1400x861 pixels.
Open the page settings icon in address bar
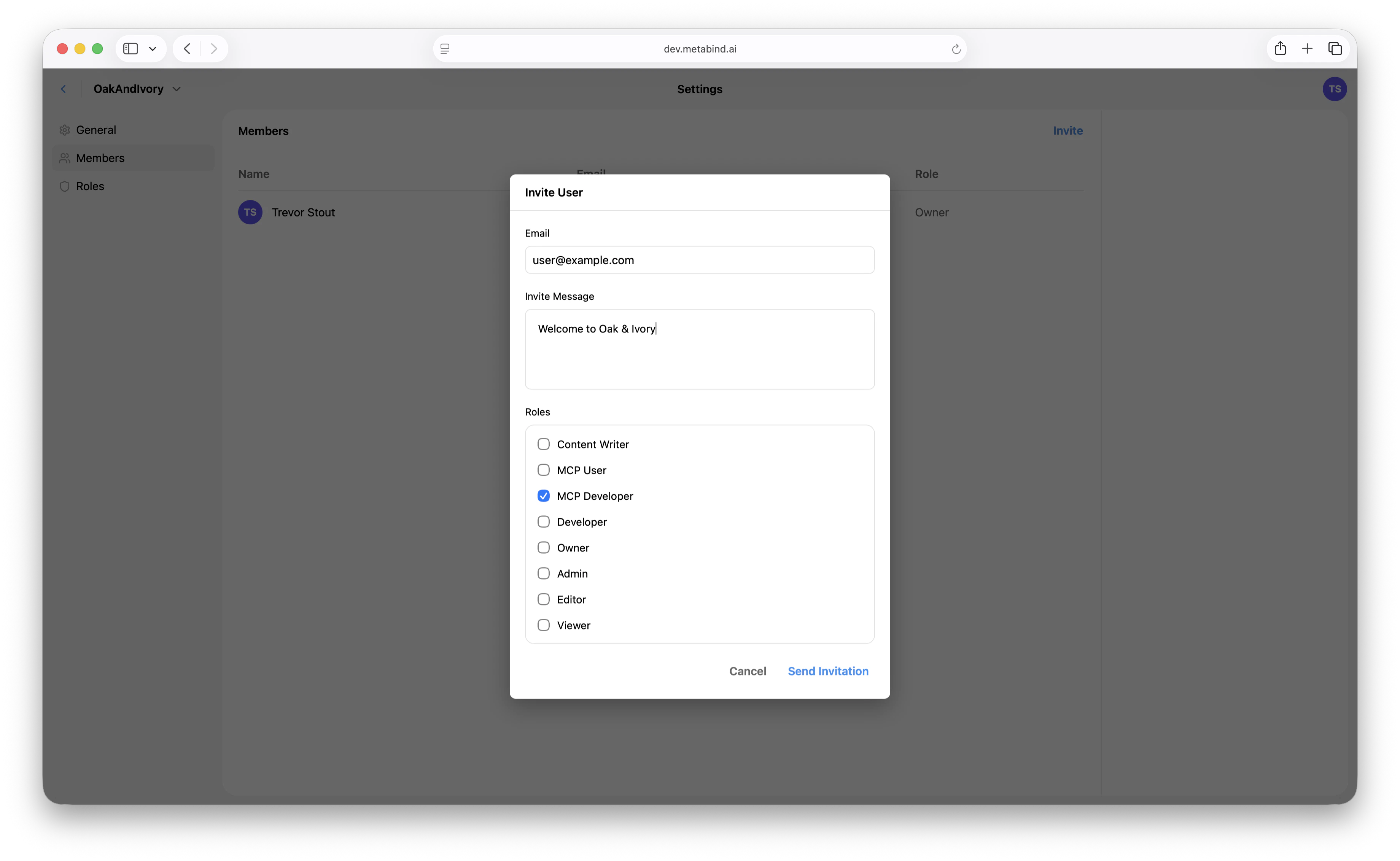coord(445,49)
